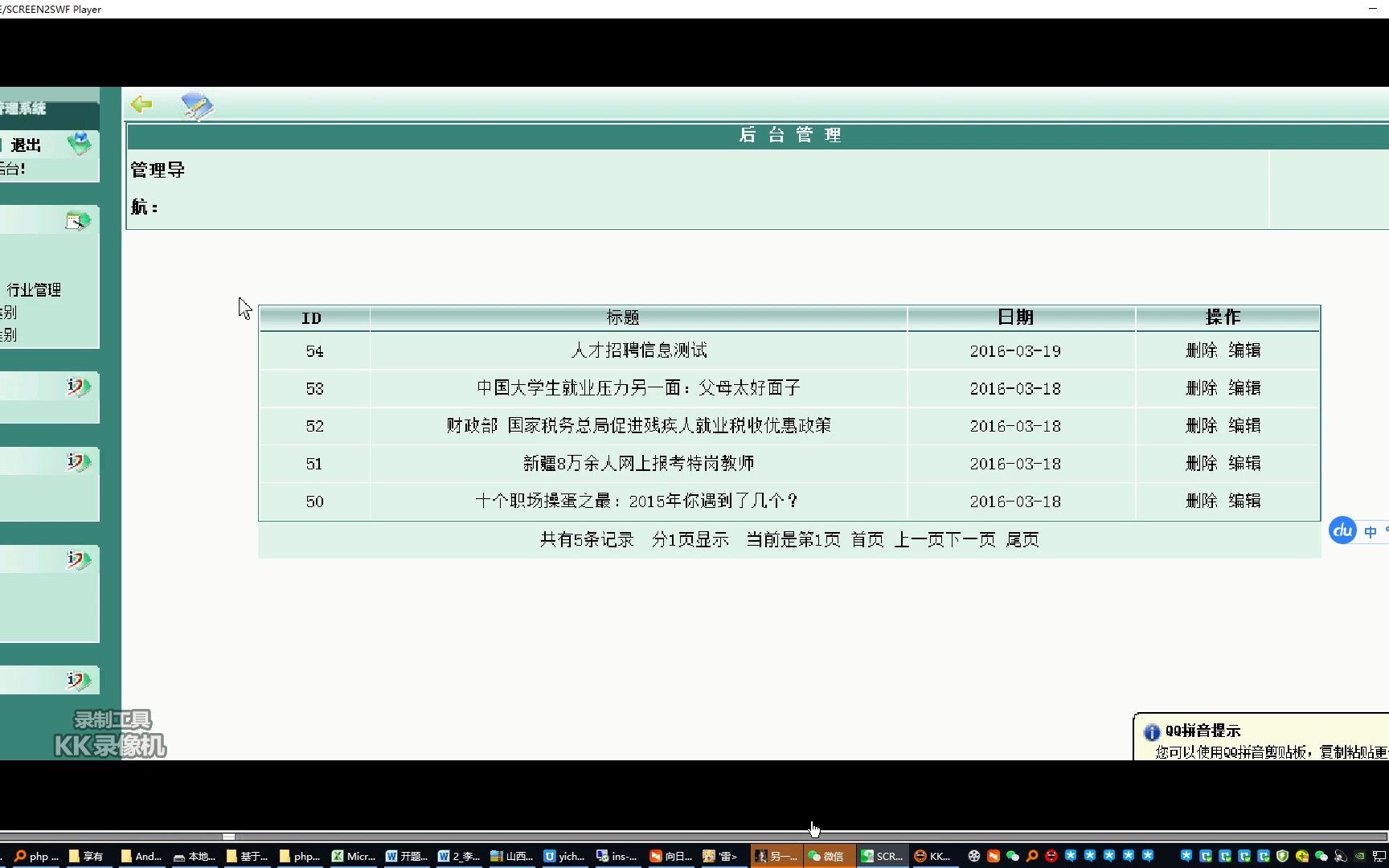Click the green shield icon in system tray
Viewport: 1389px width, 868px height.
pyautogui.click(x=1282, y=856)
